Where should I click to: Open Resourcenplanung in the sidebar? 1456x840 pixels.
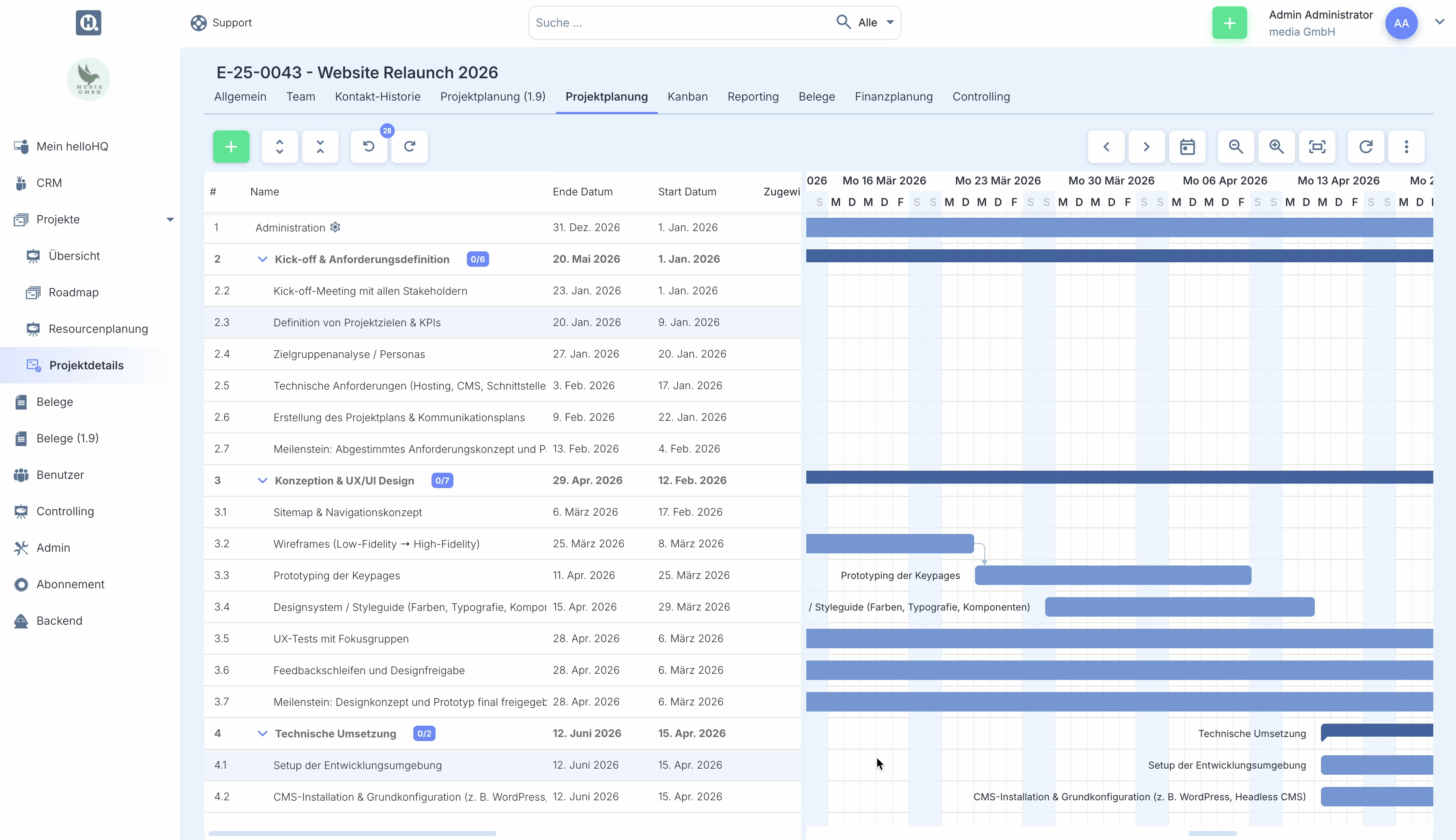[98, 329]
